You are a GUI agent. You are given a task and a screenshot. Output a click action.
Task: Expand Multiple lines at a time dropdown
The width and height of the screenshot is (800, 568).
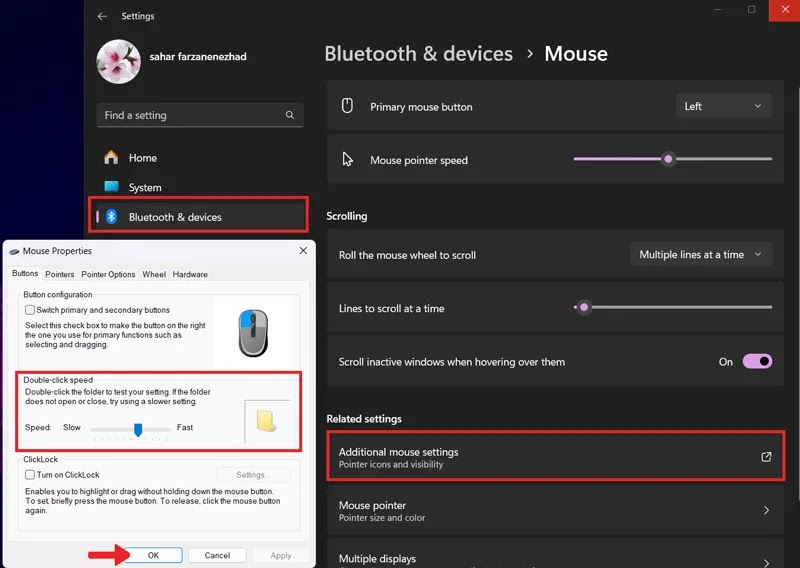point(701,254)
